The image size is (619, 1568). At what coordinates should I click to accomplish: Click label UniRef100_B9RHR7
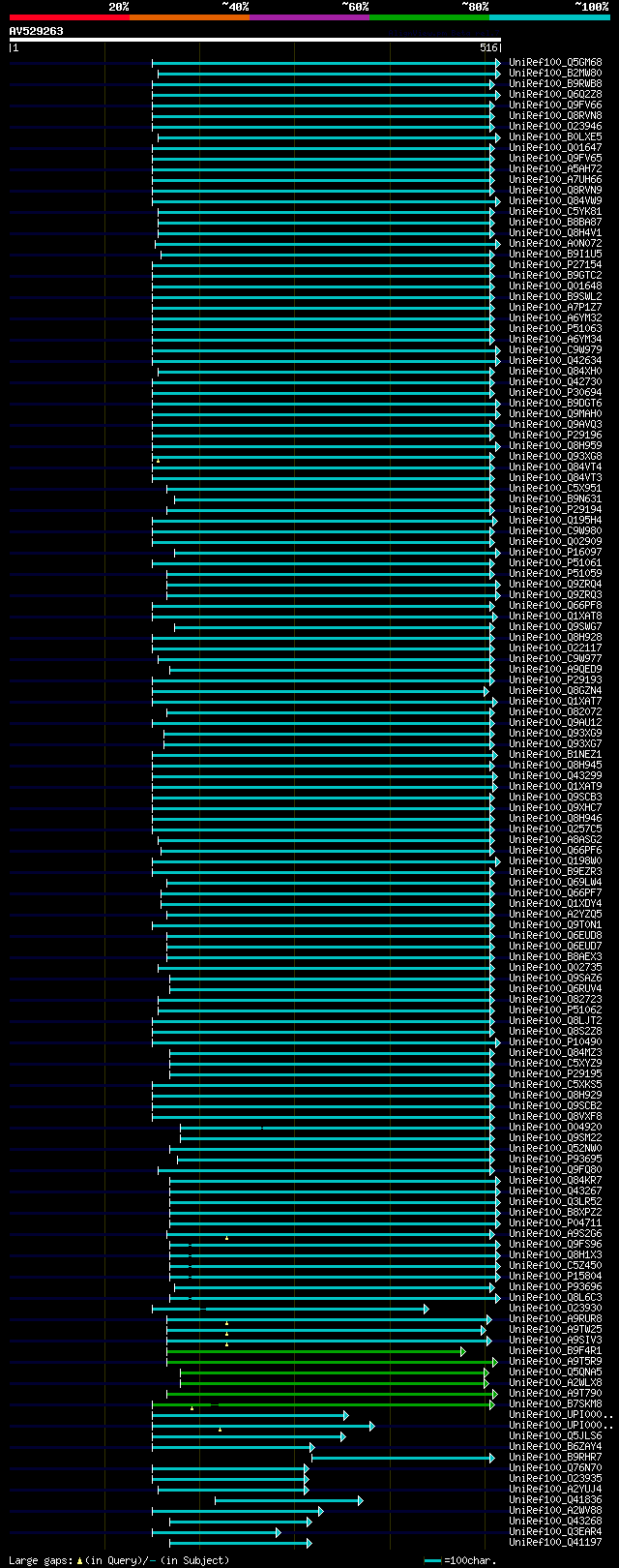[x=555, y=1458]
